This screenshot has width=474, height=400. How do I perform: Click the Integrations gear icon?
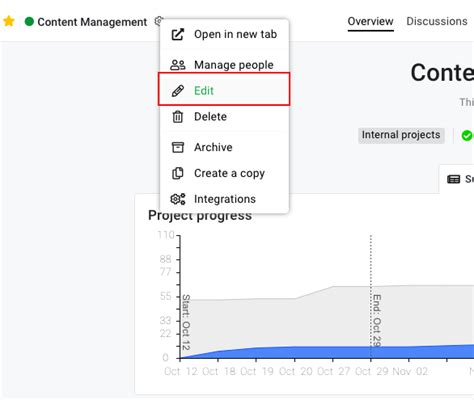[178, 199]
